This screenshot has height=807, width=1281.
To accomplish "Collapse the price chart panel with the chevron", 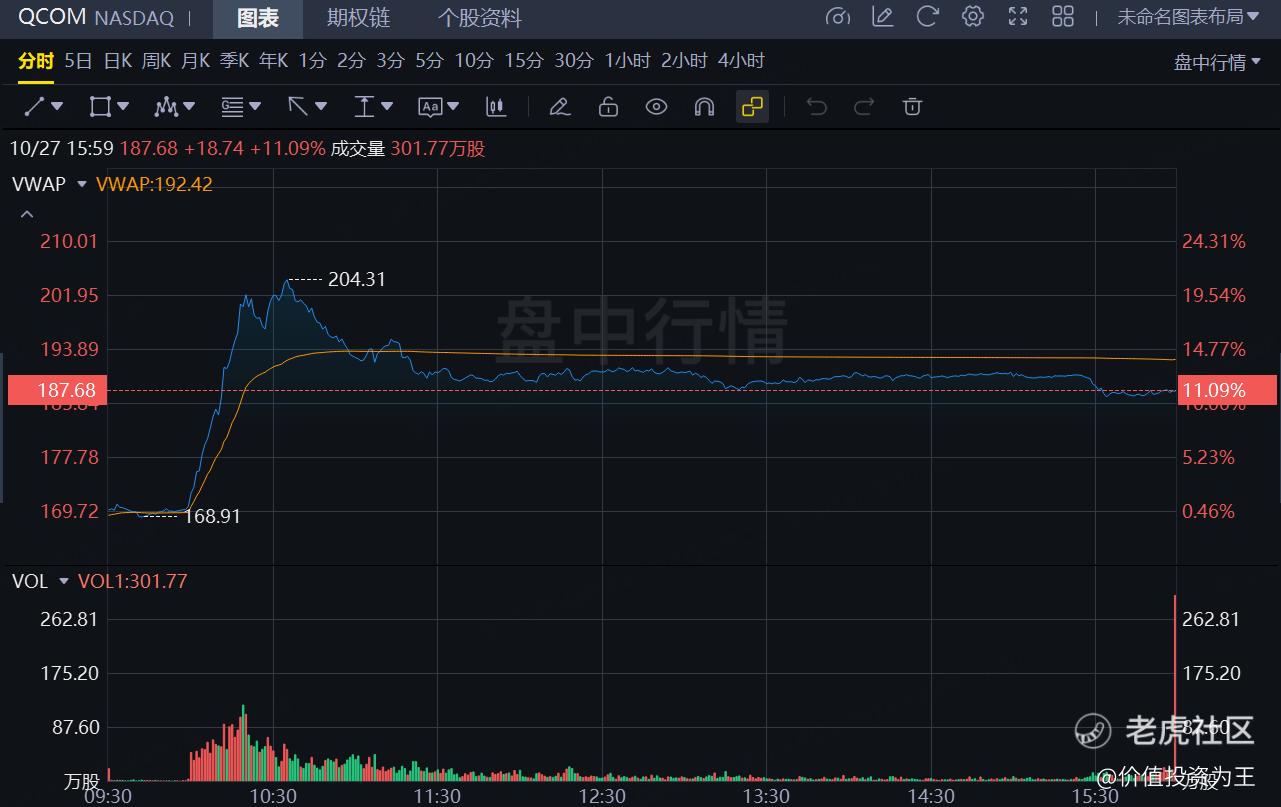I will 26,213.
